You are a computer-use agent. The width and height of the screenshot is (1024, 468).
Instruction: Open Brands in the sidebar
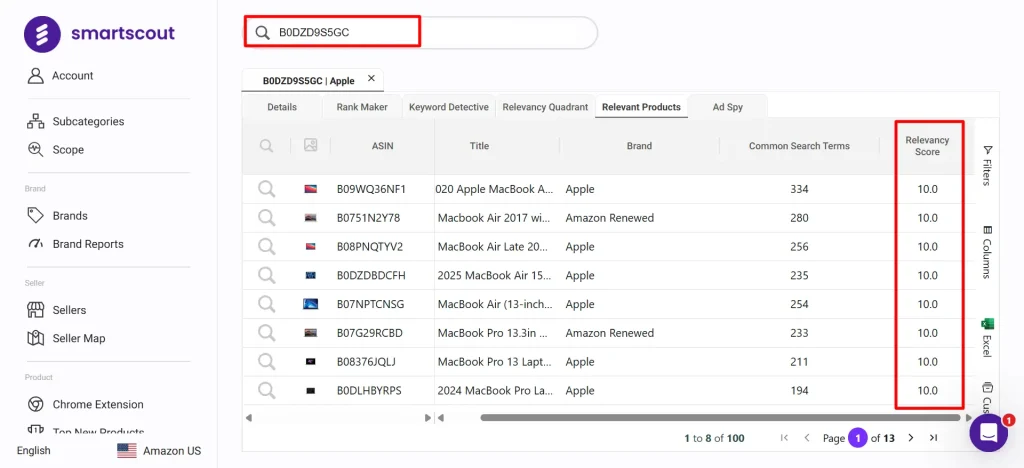pos(57,215)
